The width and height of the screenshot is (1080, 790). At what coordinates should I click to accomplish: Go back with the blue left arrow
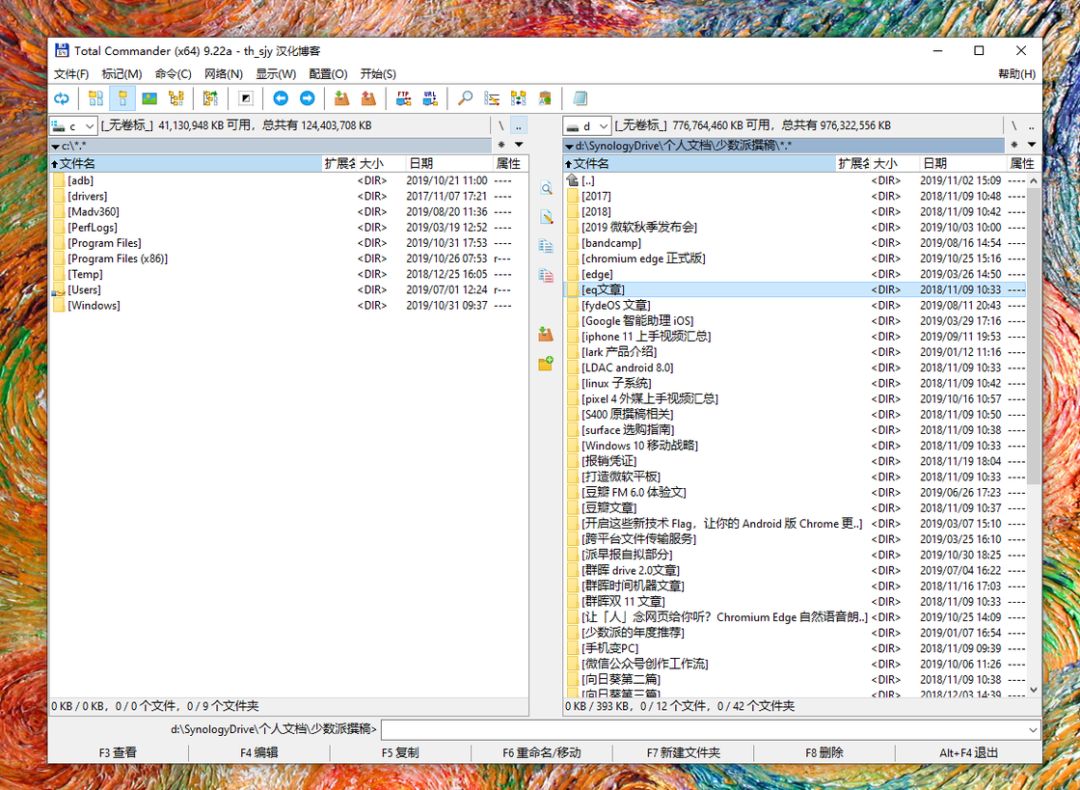280,98
